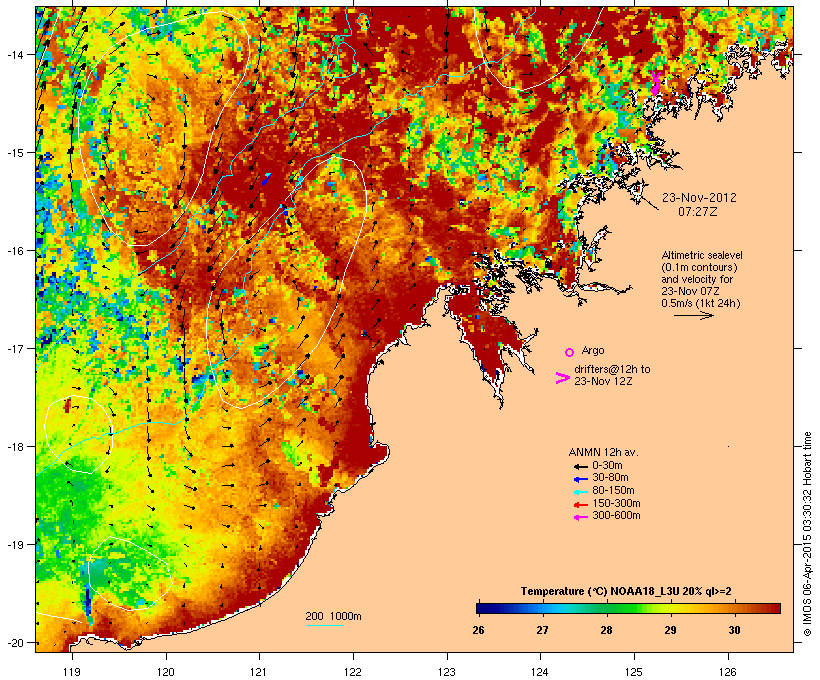Click the 123 longitude axis label

447,672
